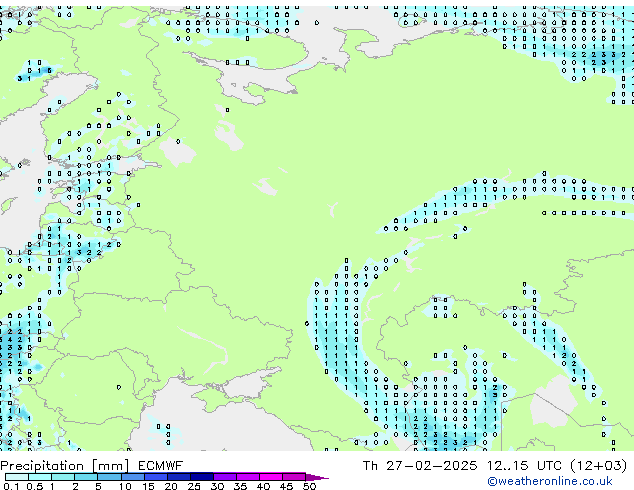Click the 40–45 mm magenta legend box
Image resolution: width=634 pixels, height=490 pixels.
pos(271,477)
